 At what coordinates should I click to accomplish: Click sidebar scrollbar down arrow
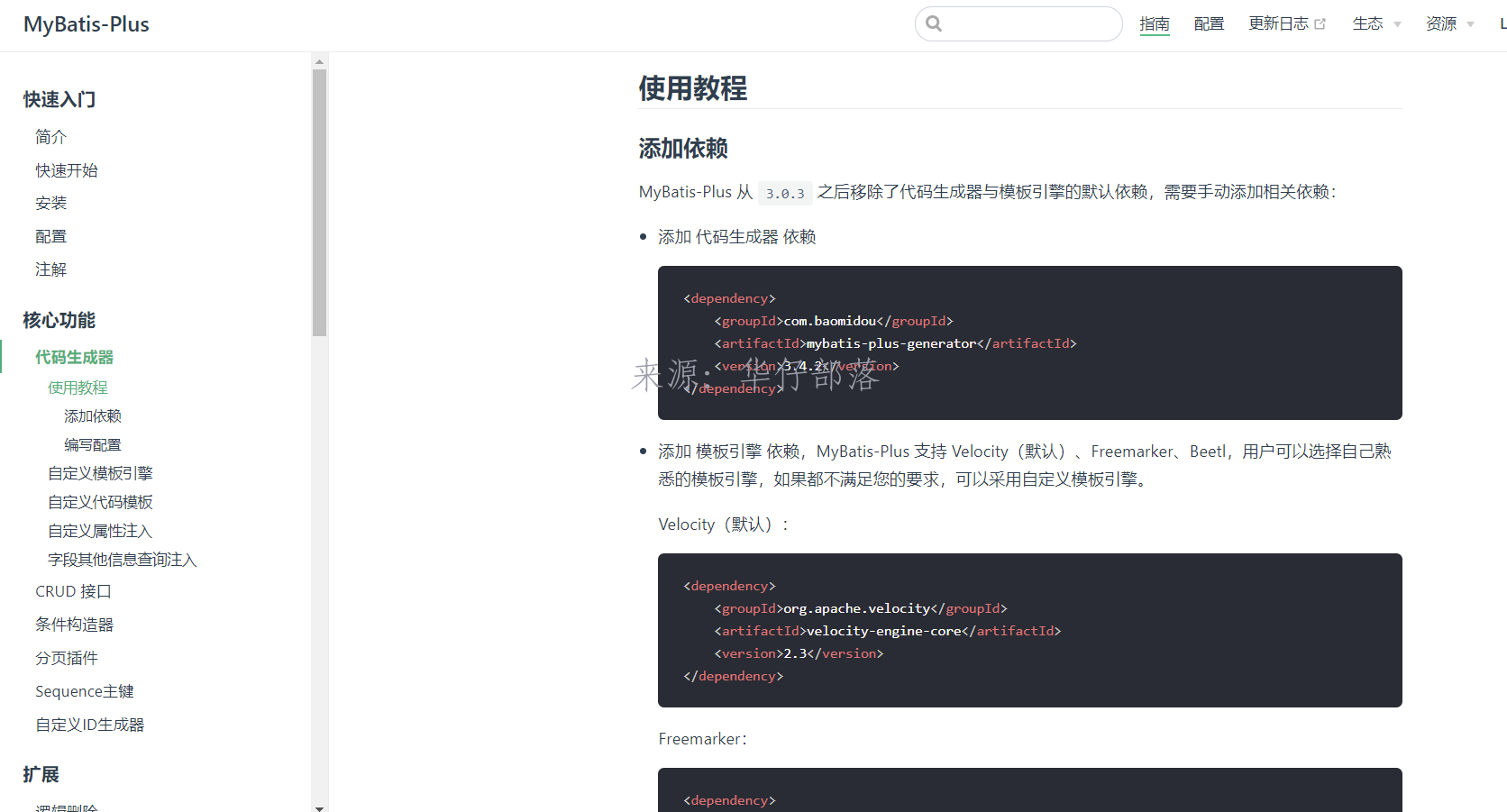[319, 807]
